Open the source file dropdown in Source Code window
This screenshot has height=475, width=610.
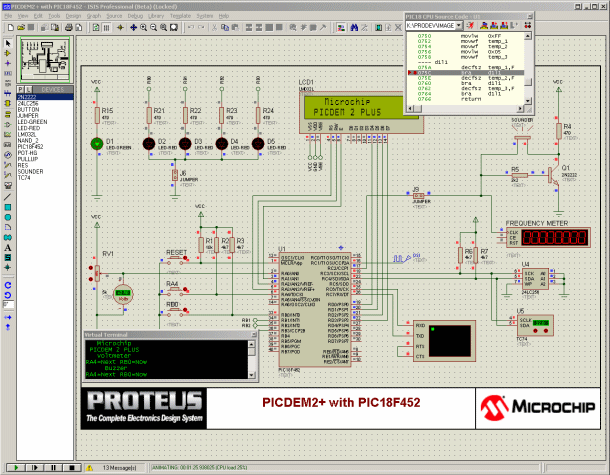(x=459, y=25)
